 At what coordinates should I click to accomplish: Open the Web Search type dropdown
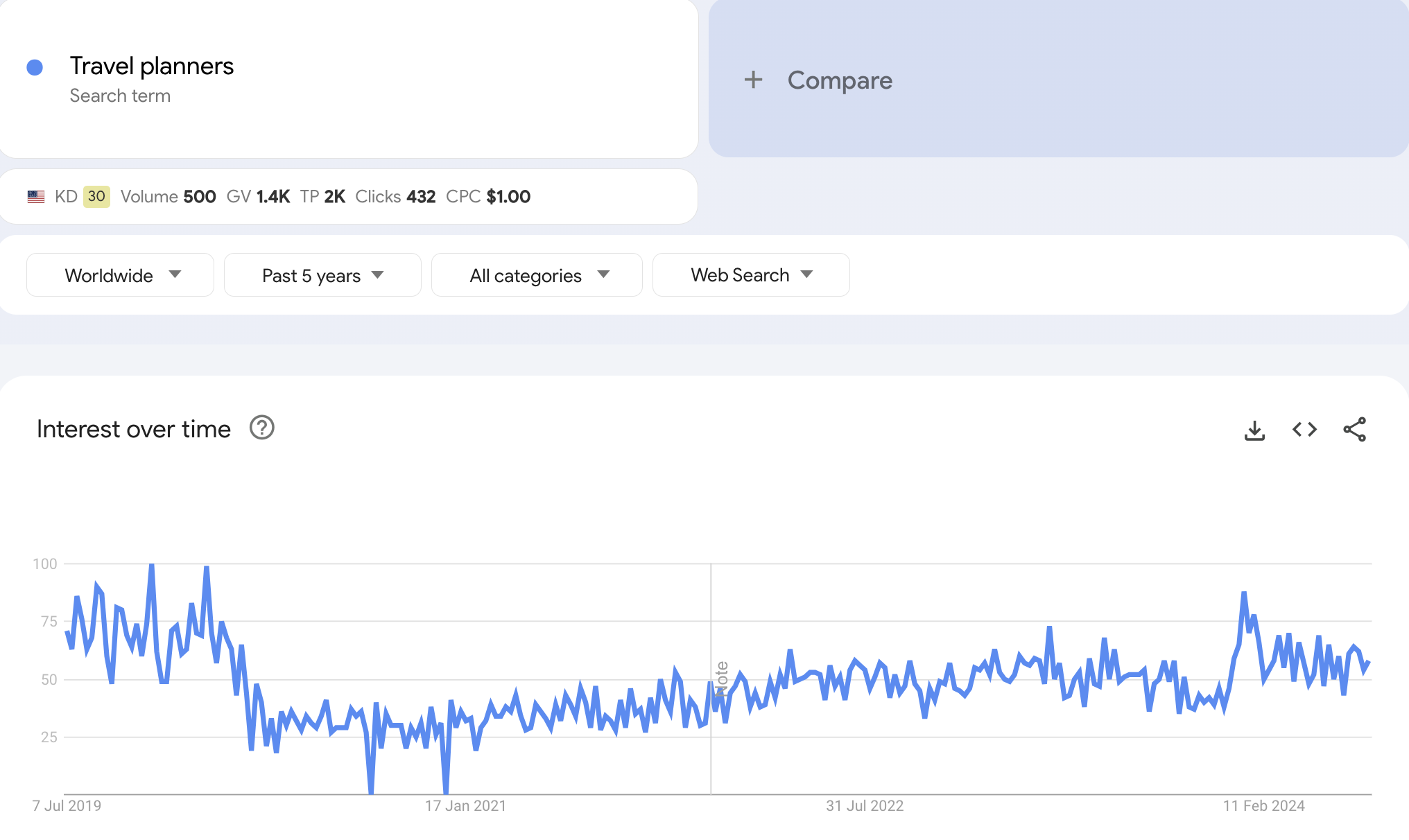click(x=751, y=275)
